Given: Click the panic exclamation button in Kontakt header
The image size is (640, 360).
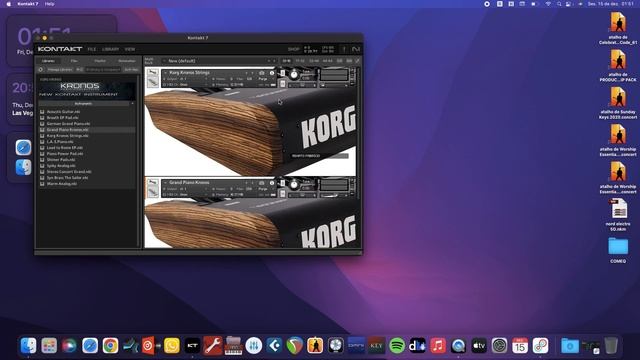Looking at the screenshot, I should 344,49.
